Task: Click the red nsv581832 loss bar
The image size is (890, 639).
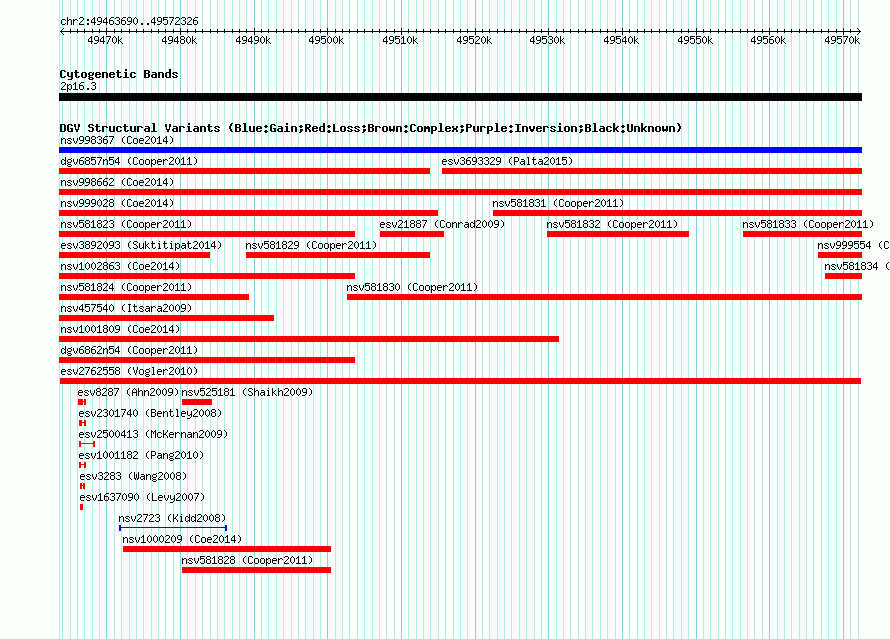Action: point(618,234)
